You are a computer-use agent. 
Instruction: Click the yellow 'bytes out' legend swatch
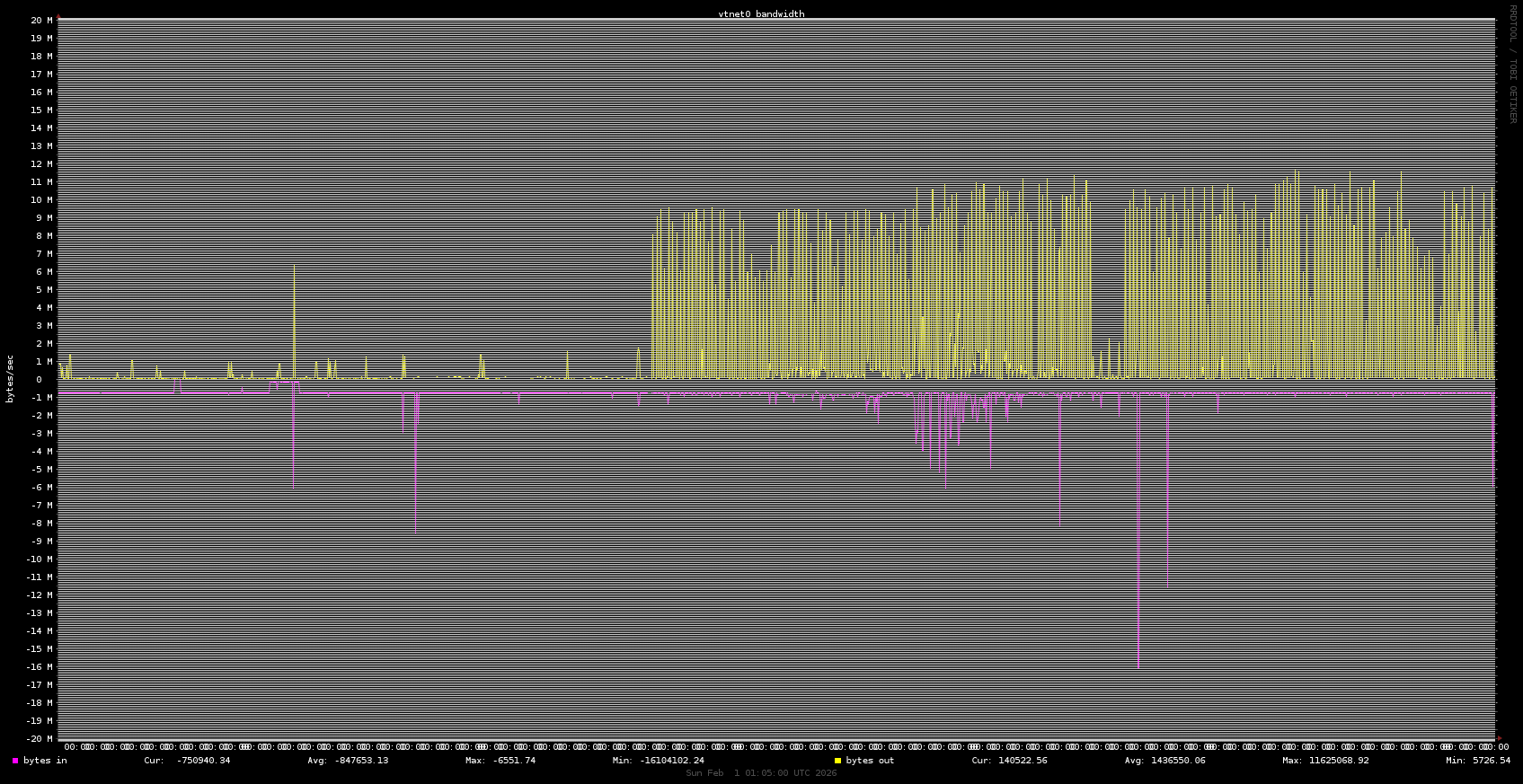click(x=837, y=761)
